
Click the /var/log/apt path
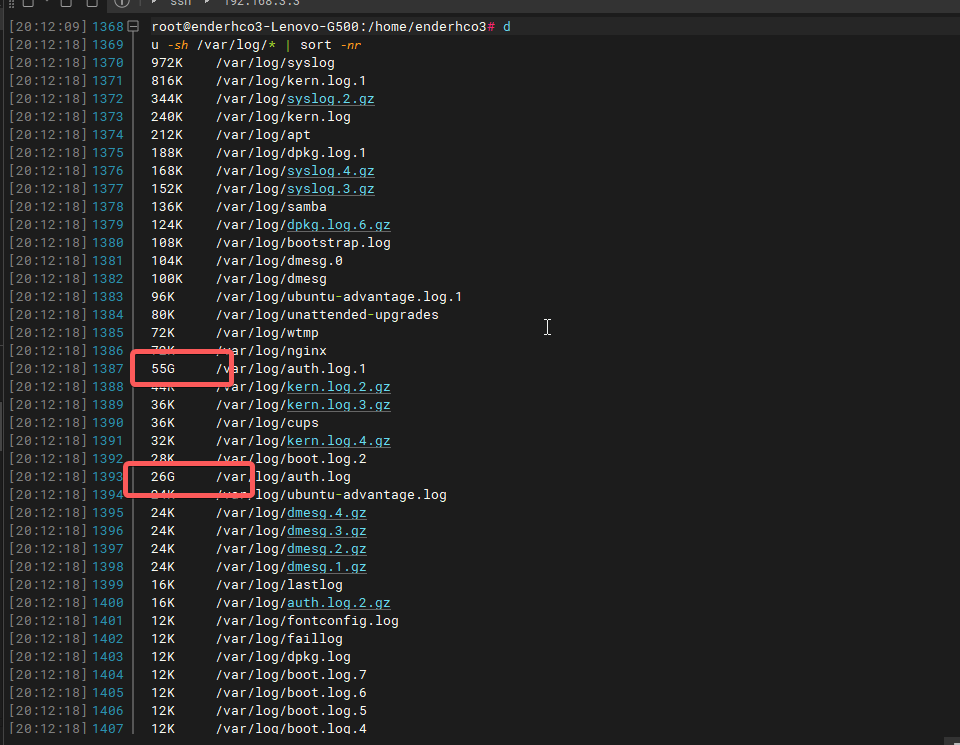[x=263, y=135]
